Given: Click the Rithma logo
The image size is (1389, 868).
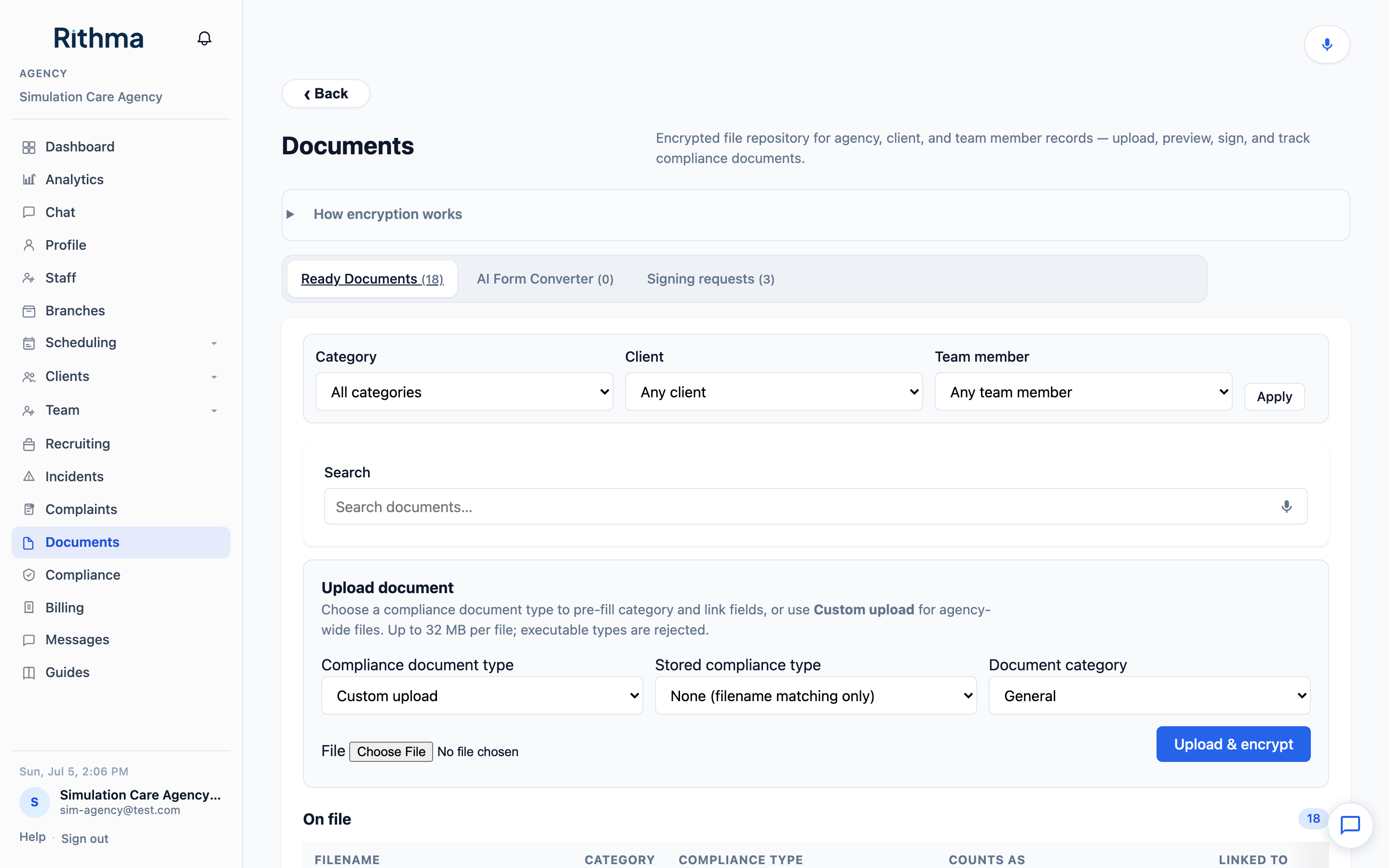Looking at the screenshot, I should click(98, 38).
